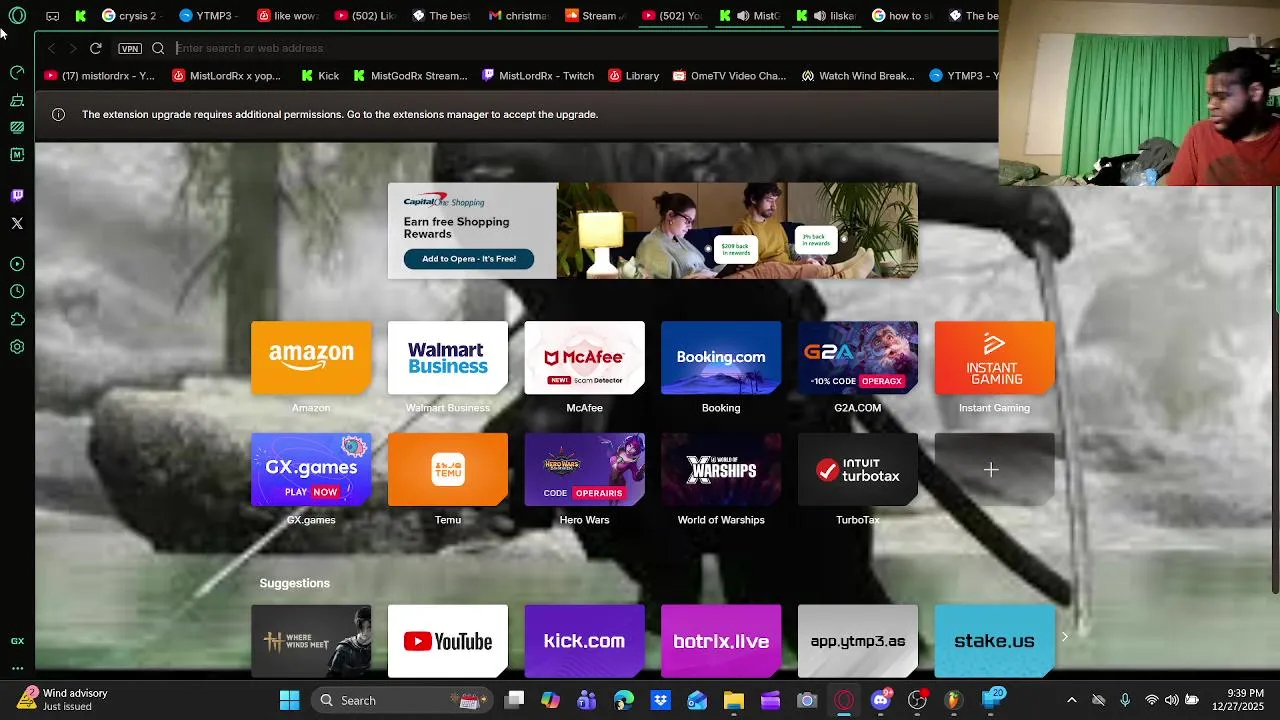Screen dimensions: 1280x720
Task: Open the World of Warships tile
Action: coord(721,469)
